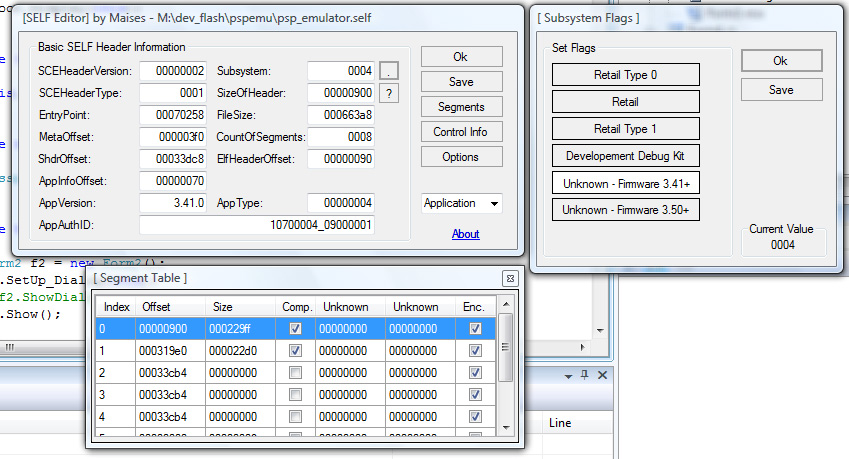Close the Segment Table window
The width and height of the screenshot is (849, 459).
[510, 279]
